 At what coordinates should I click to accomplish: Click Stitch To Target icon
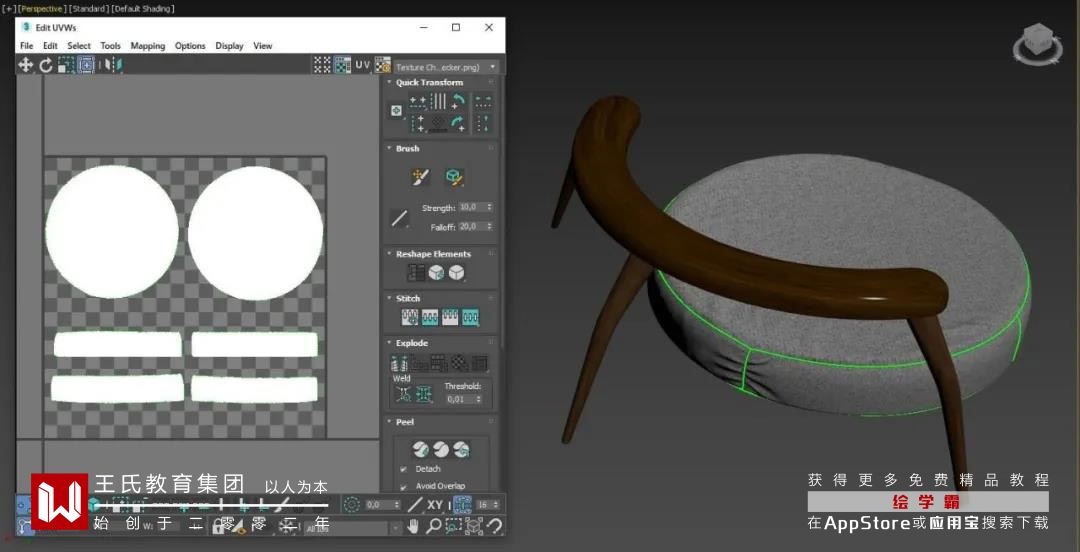[410, 318]
